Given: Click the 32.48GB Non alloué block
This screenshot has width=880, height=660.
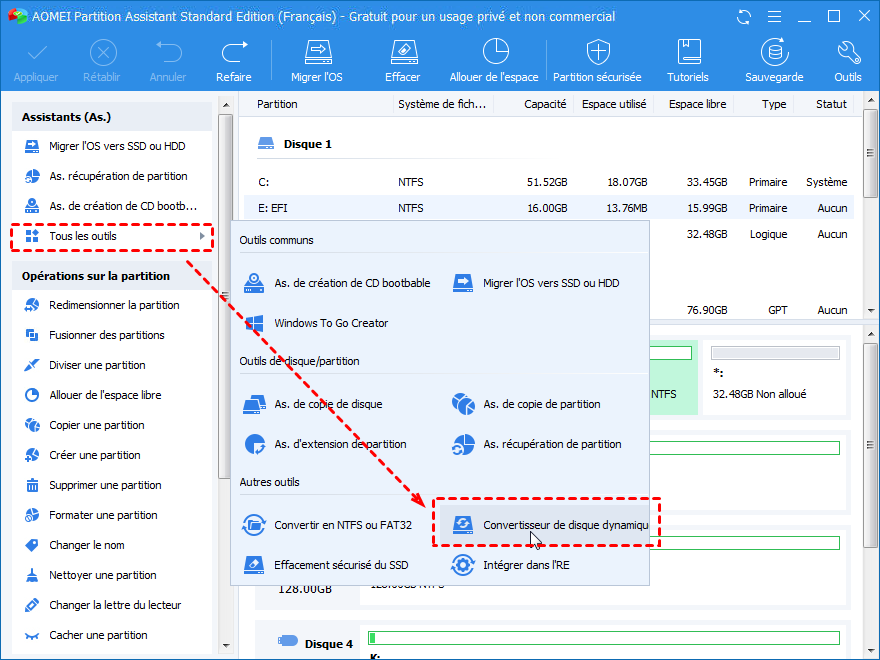Looking at the screenshot, I should point(774,377).
